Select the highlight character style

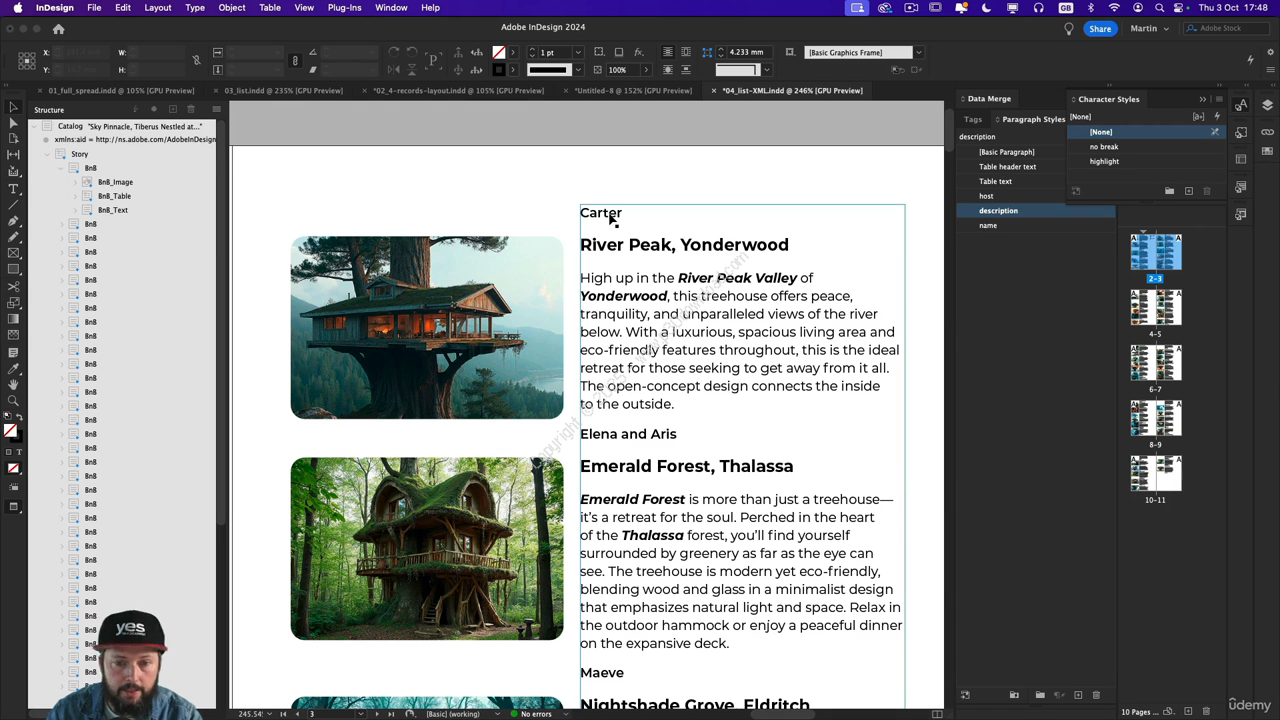(x=1104, y=161)
